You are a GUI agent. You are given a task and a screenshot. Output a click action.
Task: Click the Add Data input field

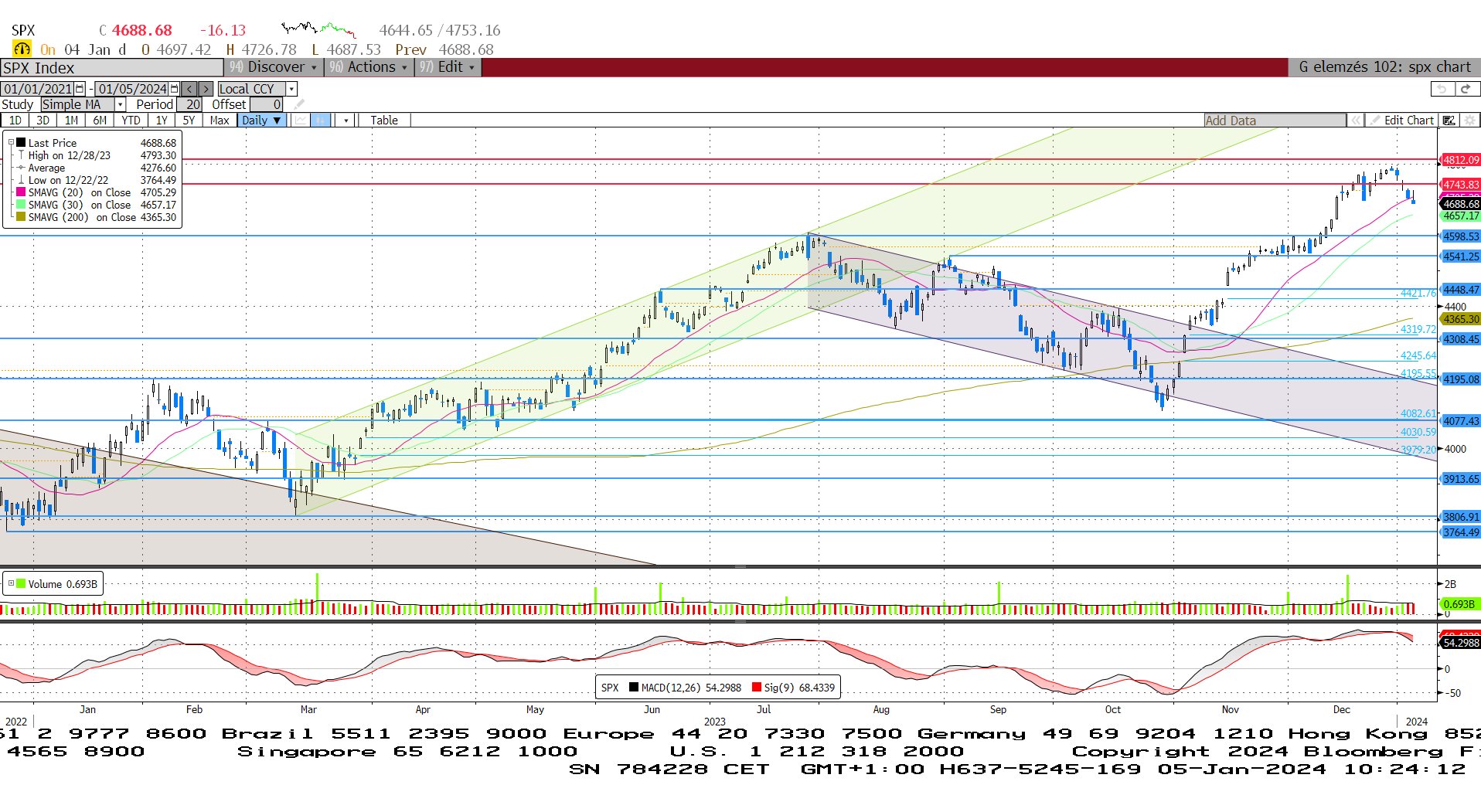(1275, 120)
